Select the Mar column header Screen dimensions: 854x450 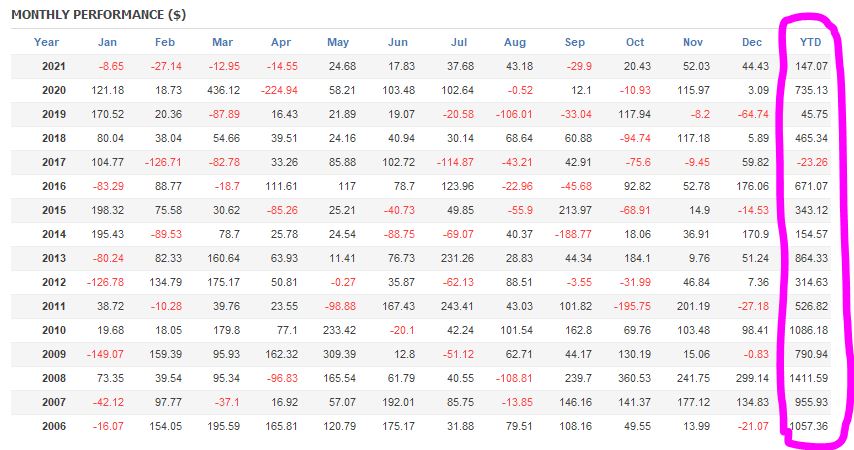pos(223,42)
